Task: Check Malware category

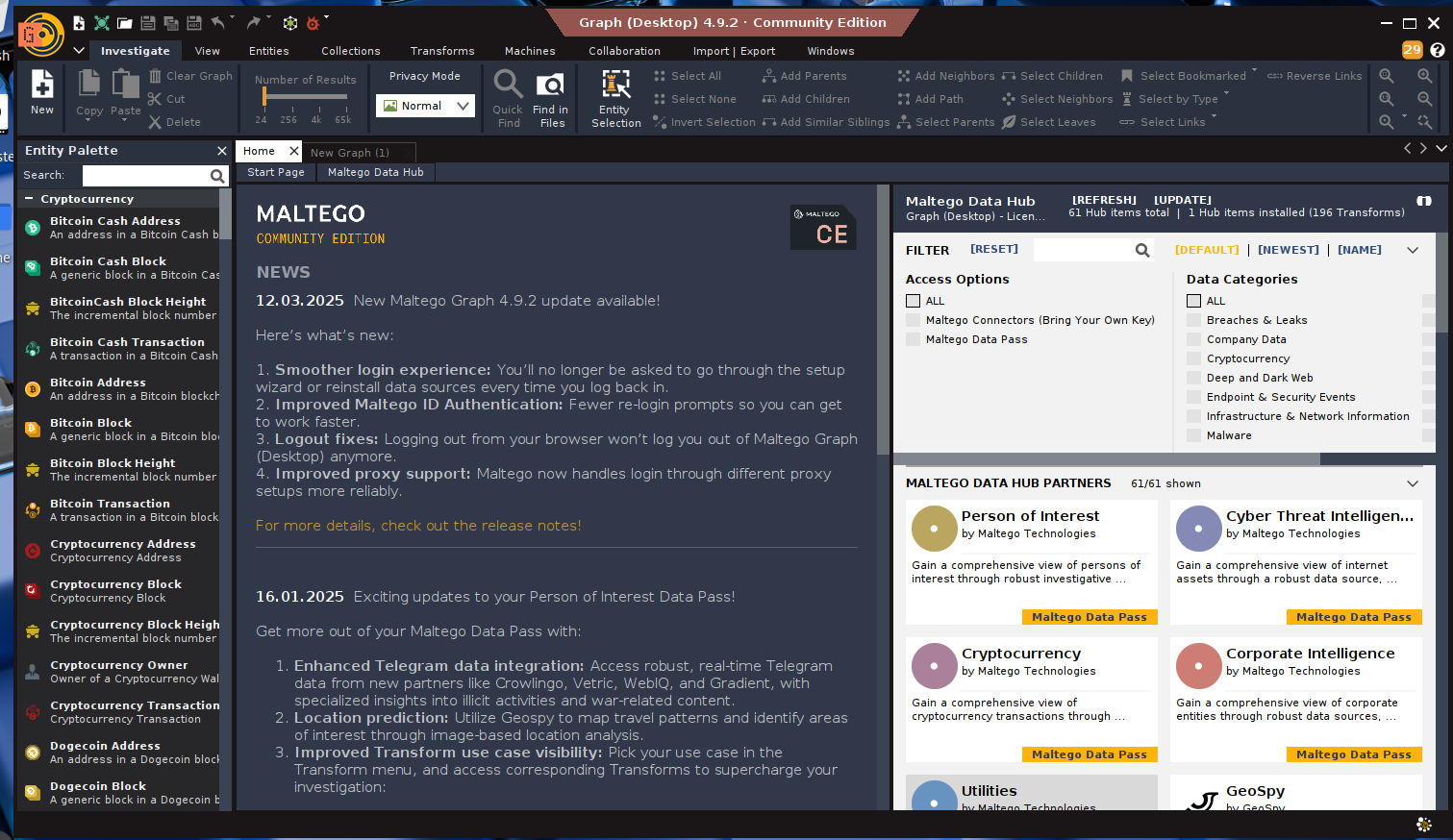Action: pyautogui.click(x=1194, y=435)
